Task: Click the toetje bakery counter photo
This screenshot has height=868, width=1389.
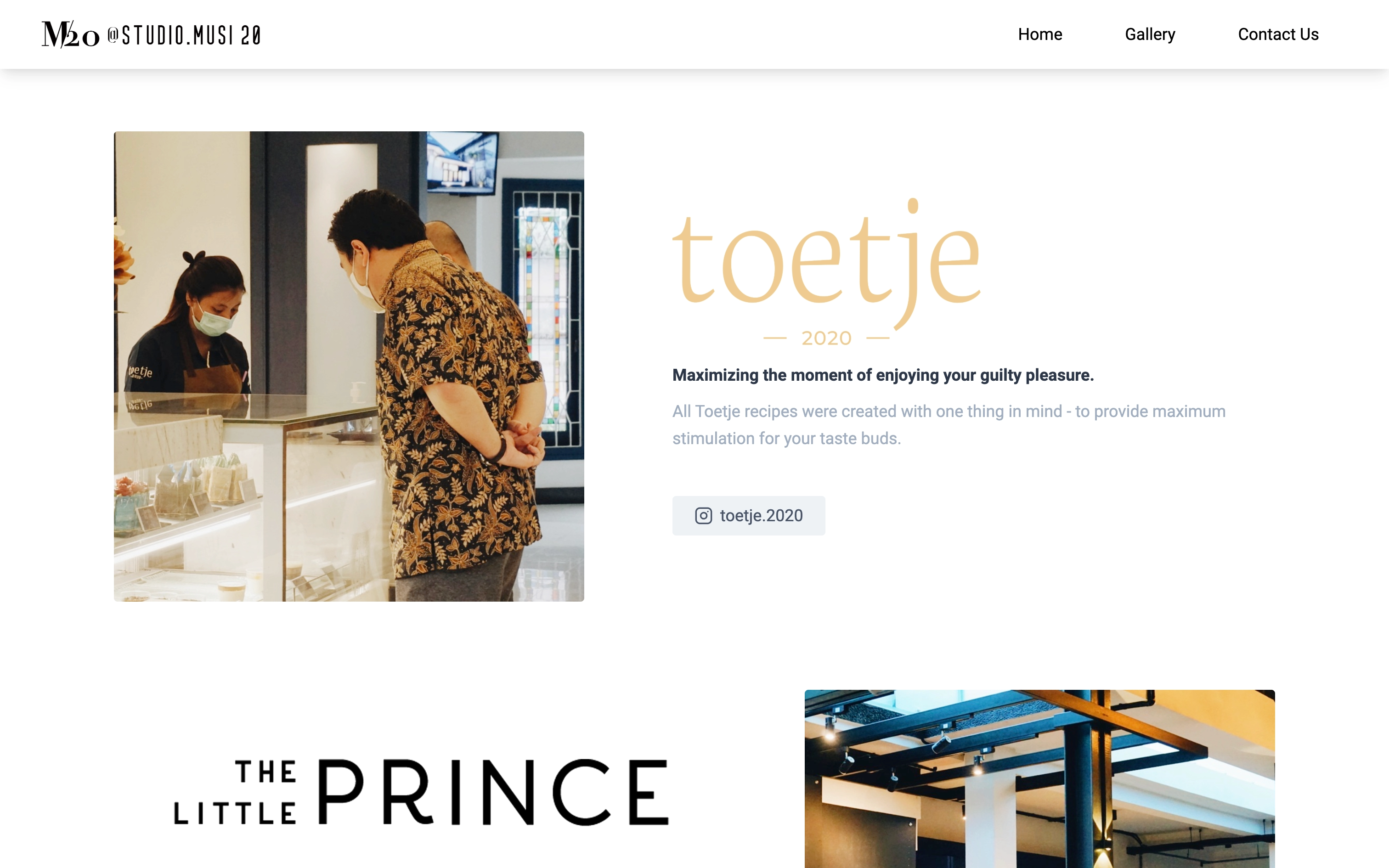Action: [348, 366]
